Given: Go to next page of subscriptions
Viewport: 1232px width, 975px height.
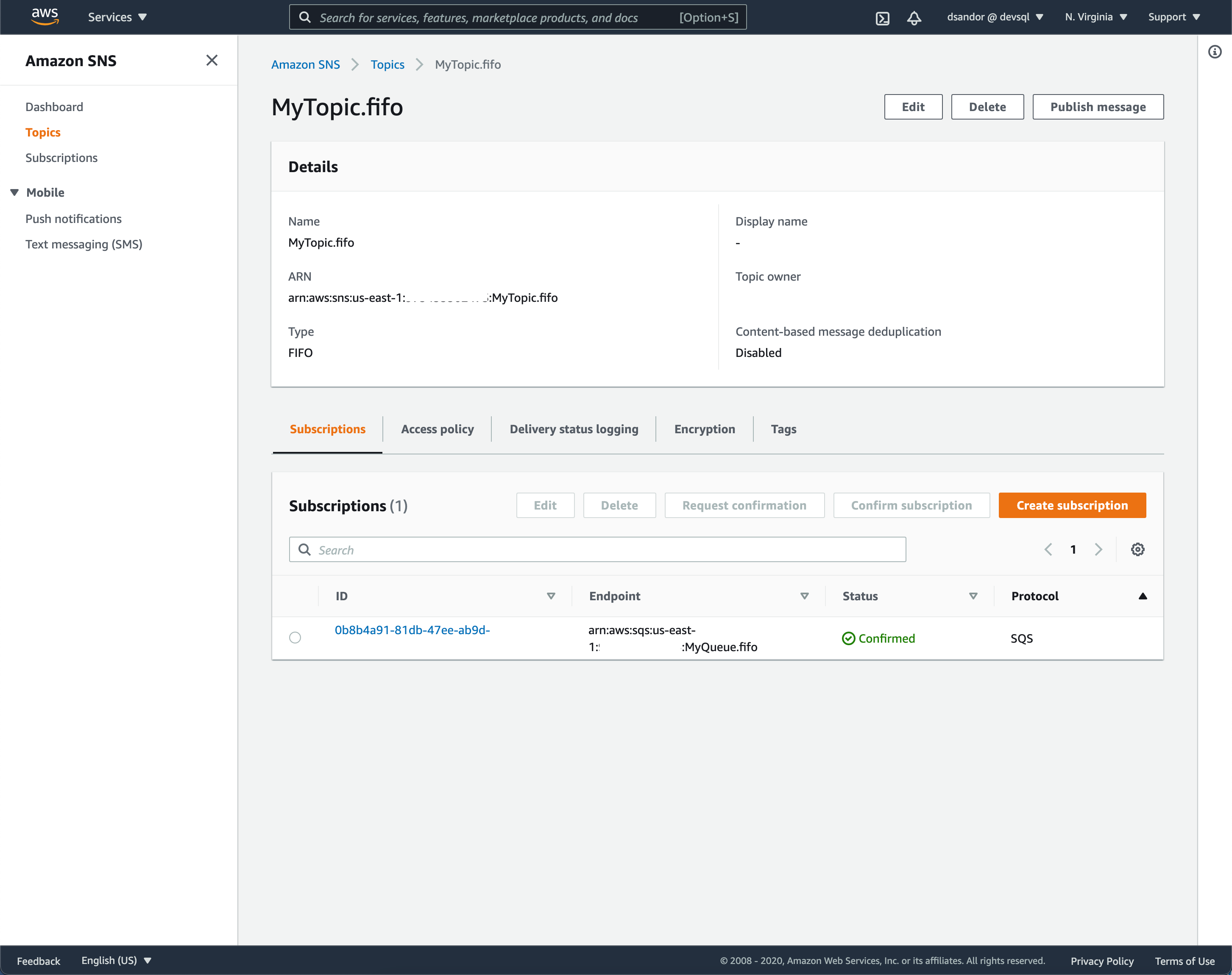Looking at the screenshot, I should 1098,549.
